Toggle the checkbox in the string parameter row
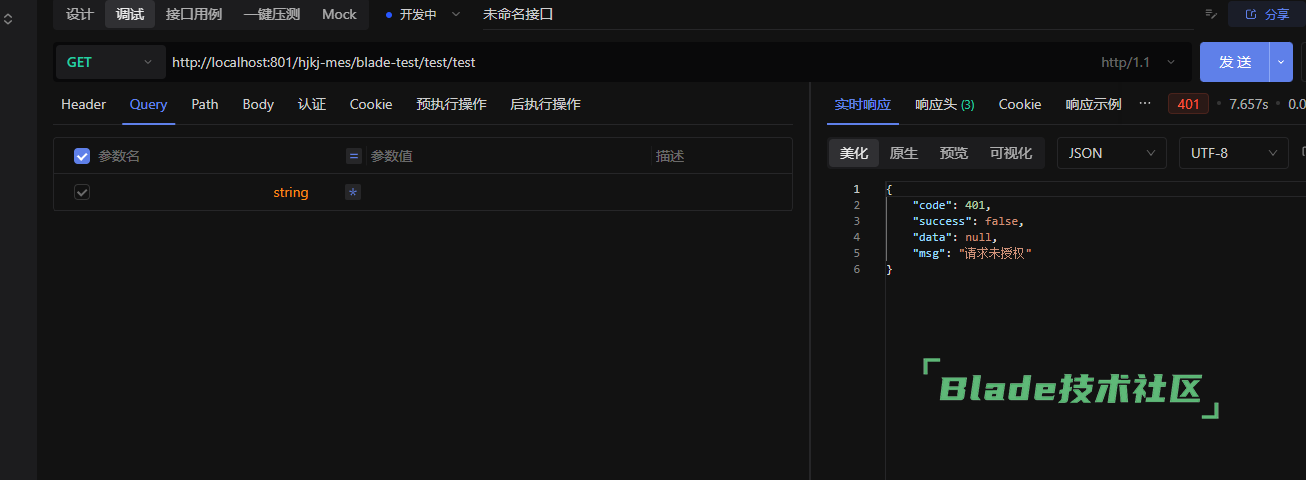 (82, 192)
